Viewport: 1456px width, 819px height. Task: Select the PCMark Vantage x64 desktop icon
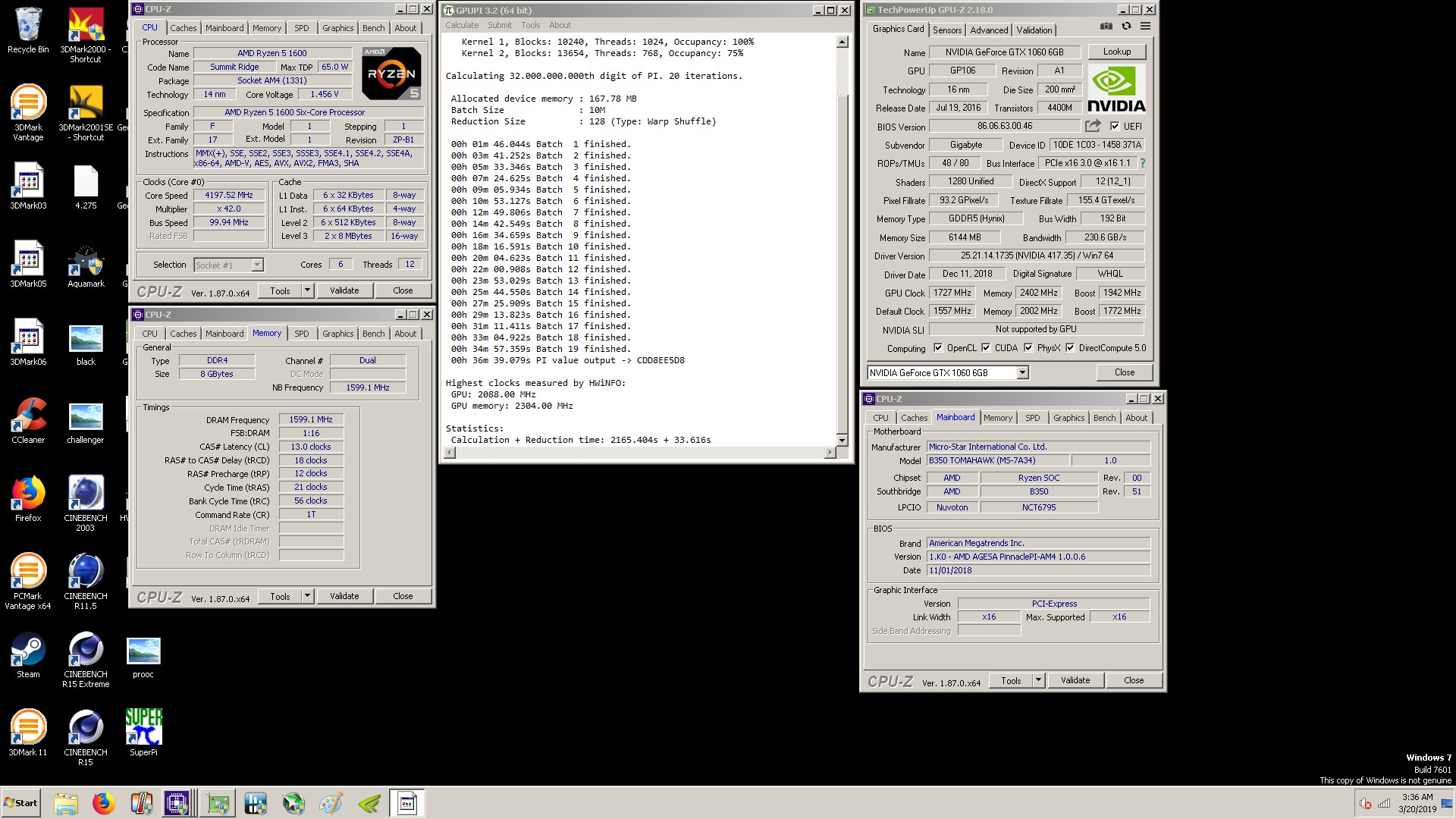point(28,582)
